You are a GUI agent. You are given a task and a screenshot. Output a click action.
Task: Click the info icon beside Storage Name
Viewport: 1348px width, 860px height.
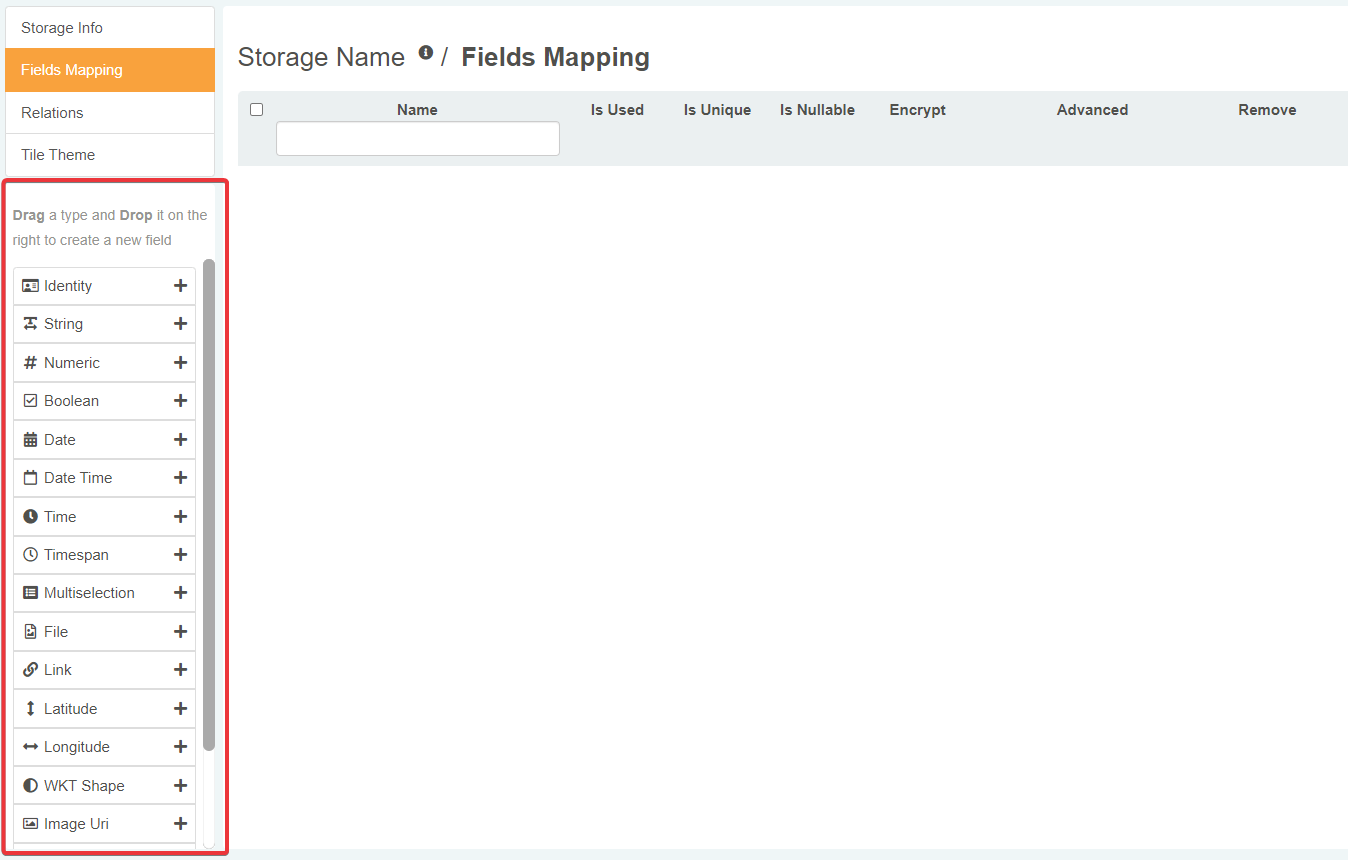click(x=426, y=53)
